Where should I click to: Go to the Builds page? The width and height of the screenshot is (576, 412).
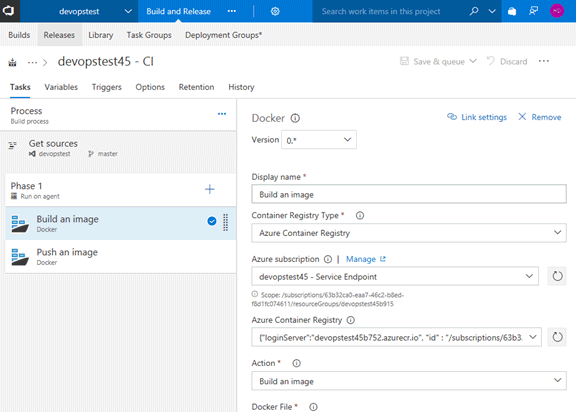[x=19, y=35]
